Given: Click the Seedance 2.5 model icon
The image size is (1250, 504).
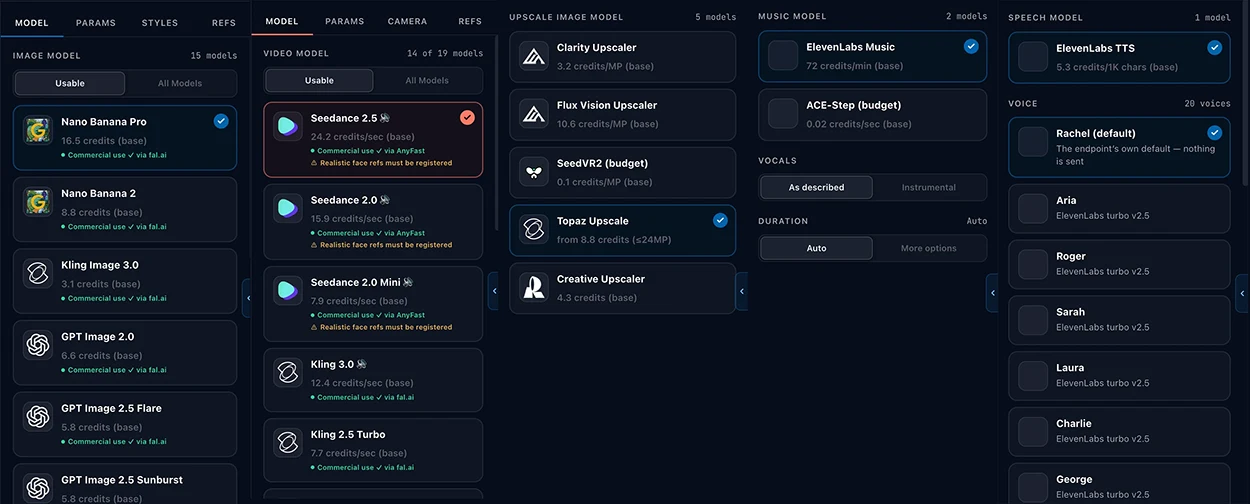Looking at the screenshot, I should click(288, 127).
